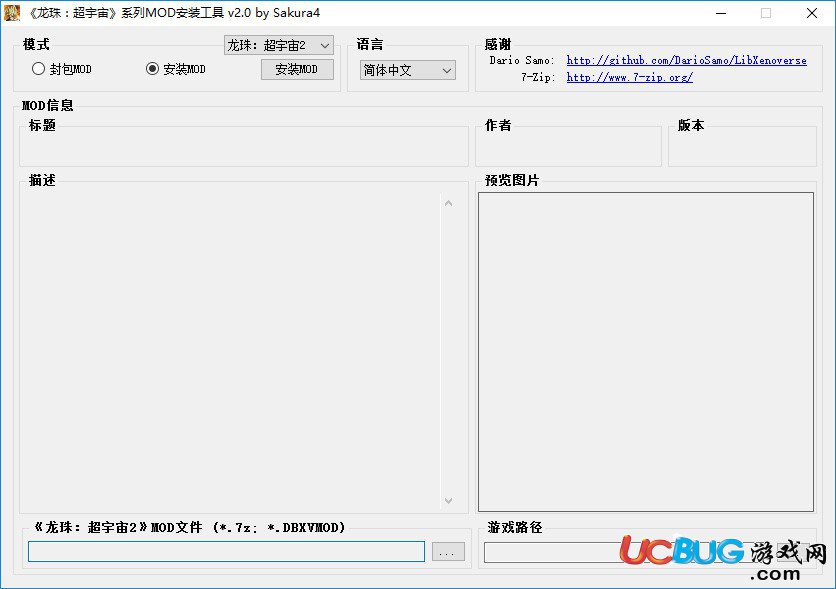
Task: Click the Dario Samo: label
Action: pos(522,60)
